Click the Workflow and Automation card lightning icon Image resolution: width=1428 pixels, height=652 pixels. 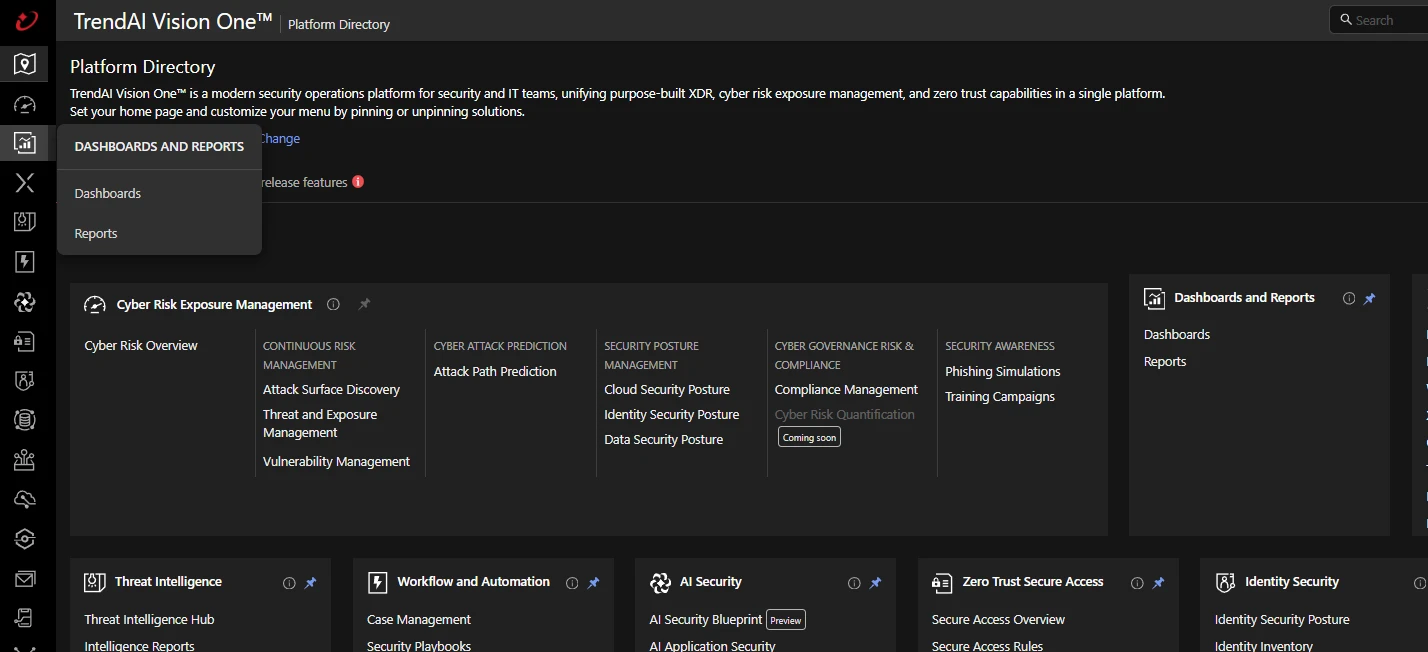(x=377, y=582)
